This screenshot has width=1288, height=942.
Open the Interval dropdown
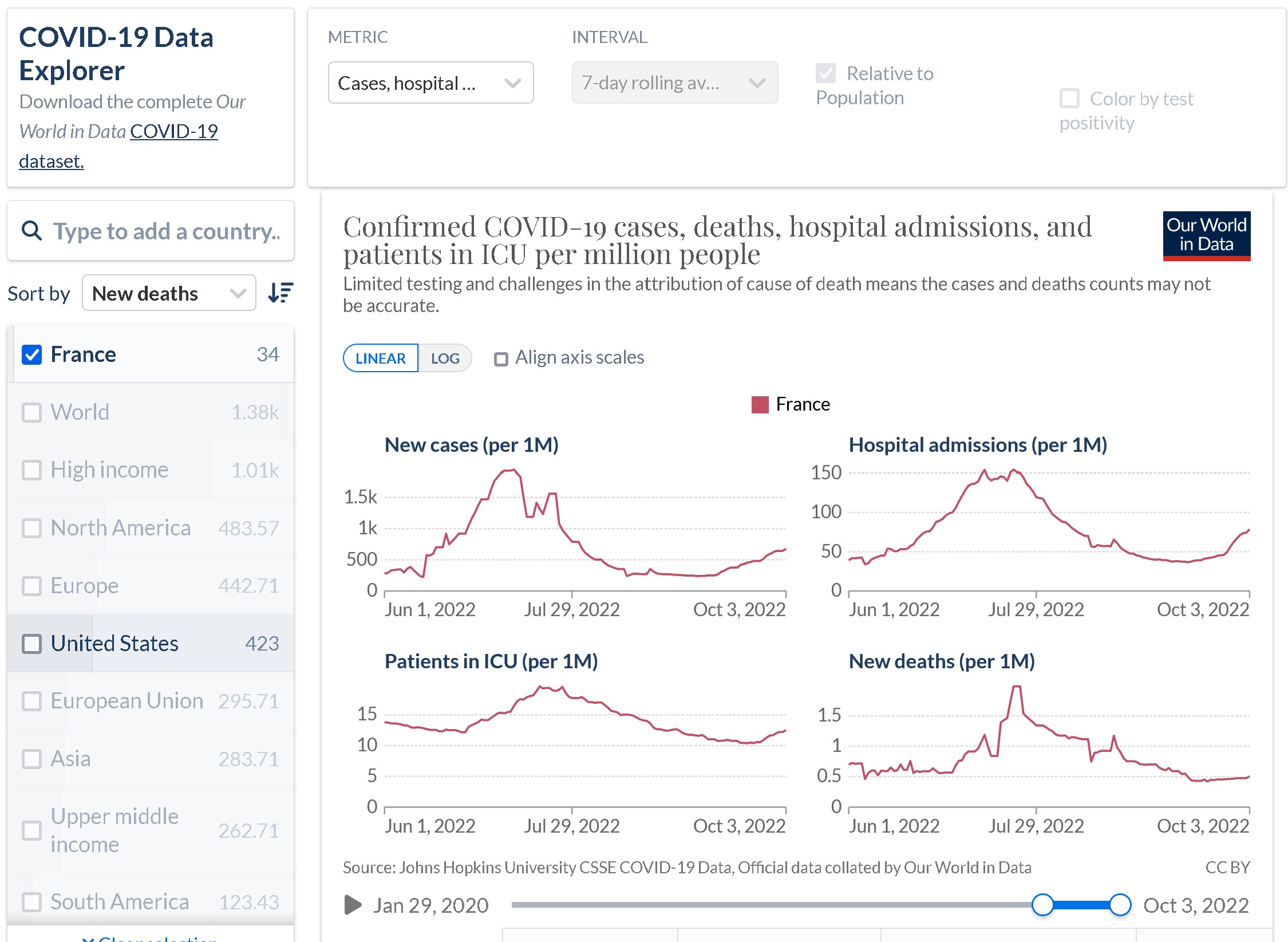tap(674, 83)
